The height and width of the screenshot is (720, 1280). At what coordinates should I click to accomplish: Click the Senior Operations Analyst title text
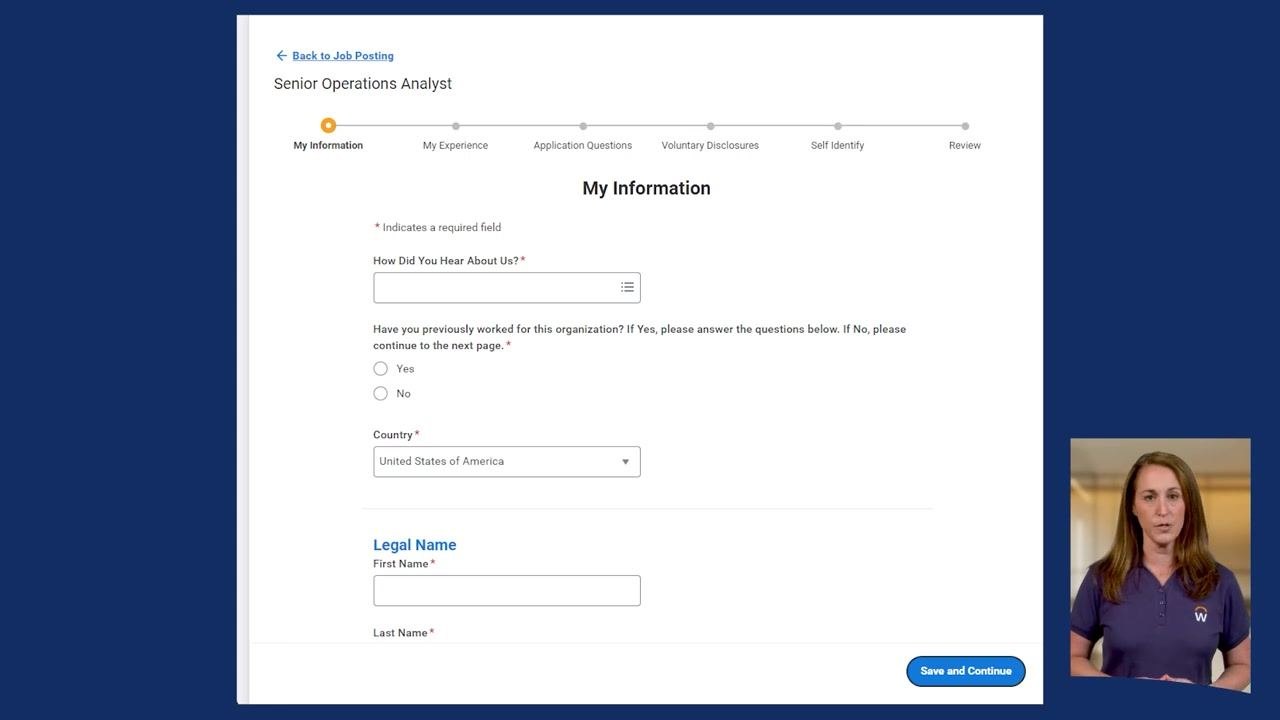click(363, 84)
